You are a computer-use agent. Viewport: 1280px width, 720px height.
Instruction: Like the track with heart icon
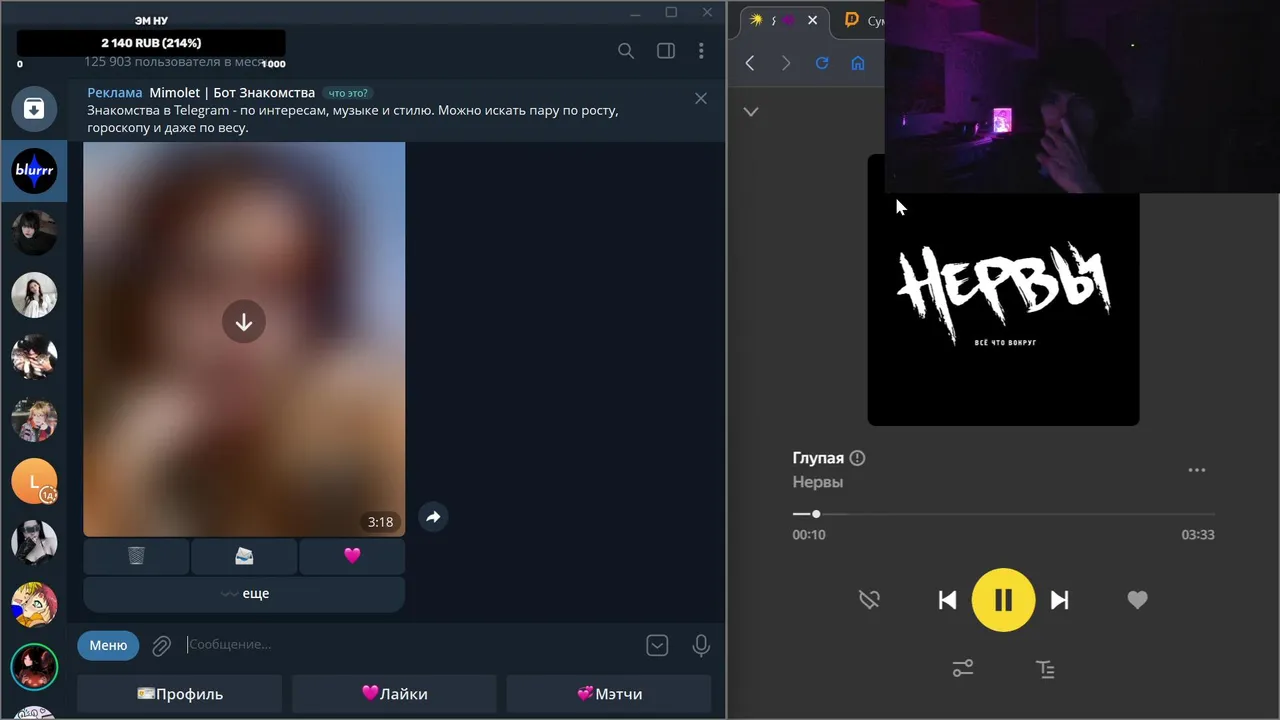1137,600
